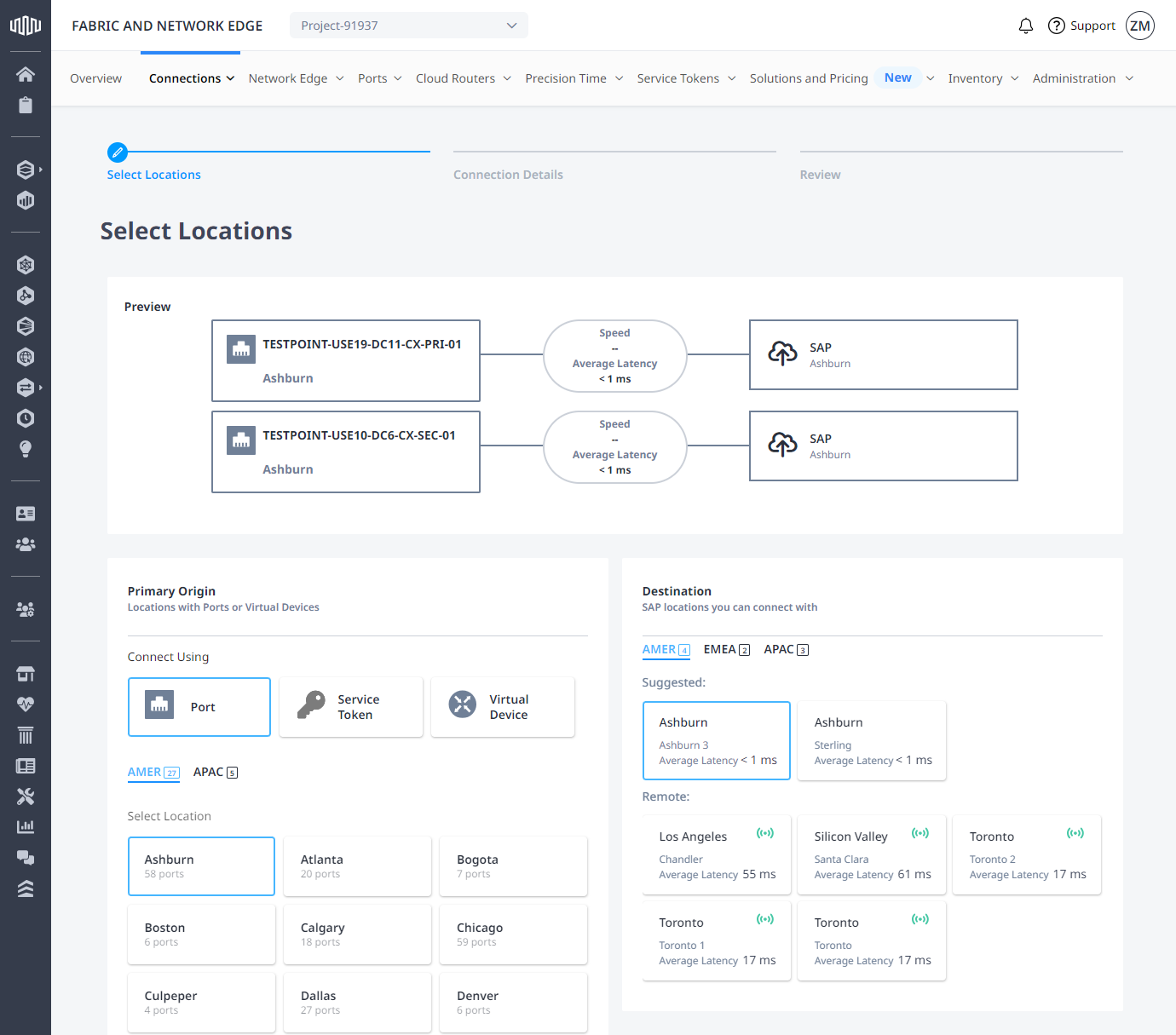Open the tools wrench sidebar icon
Viewport: 1176px width, 1035px height.
tap(26, 796)
